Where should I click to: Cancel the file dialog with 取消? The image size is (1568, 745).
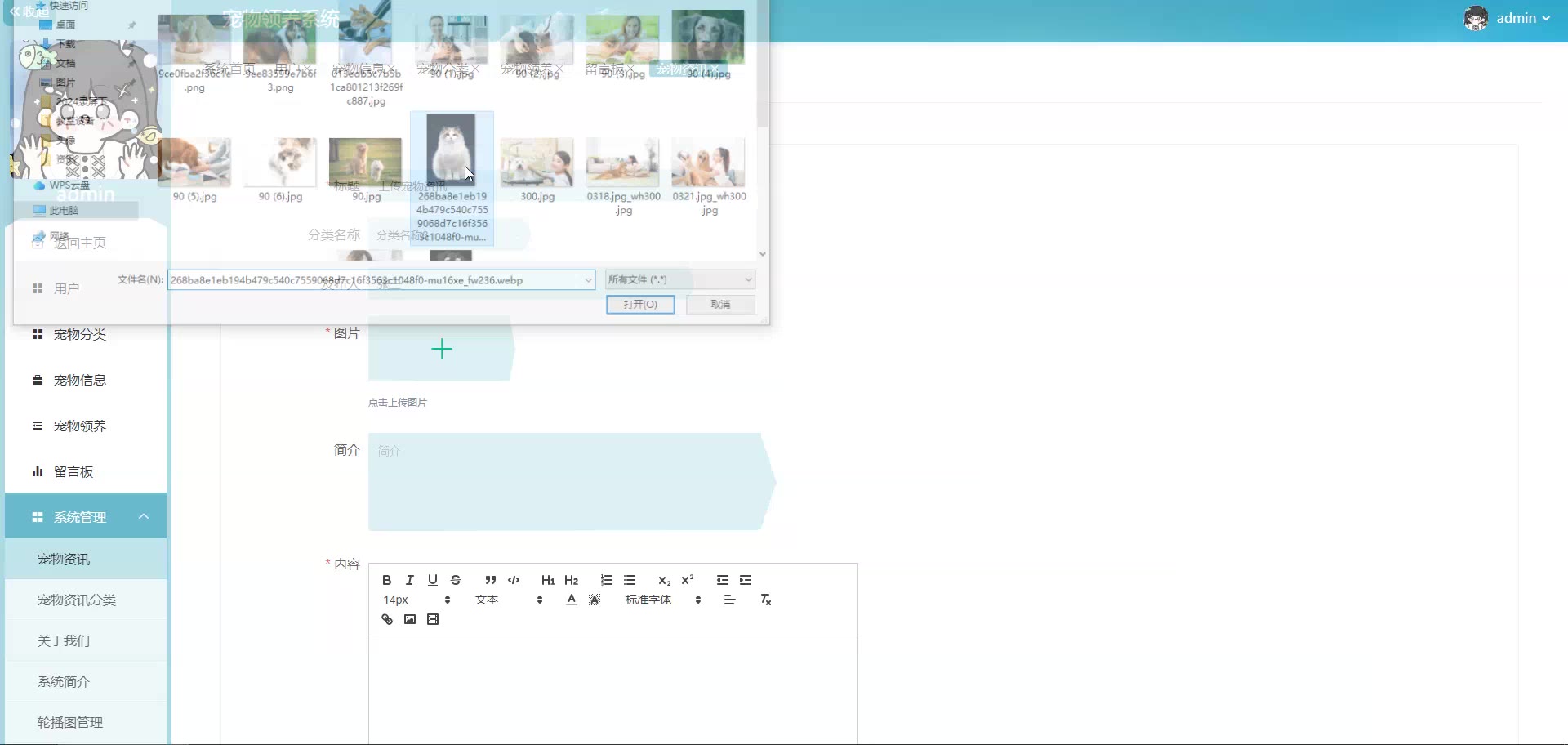[720, 305]
